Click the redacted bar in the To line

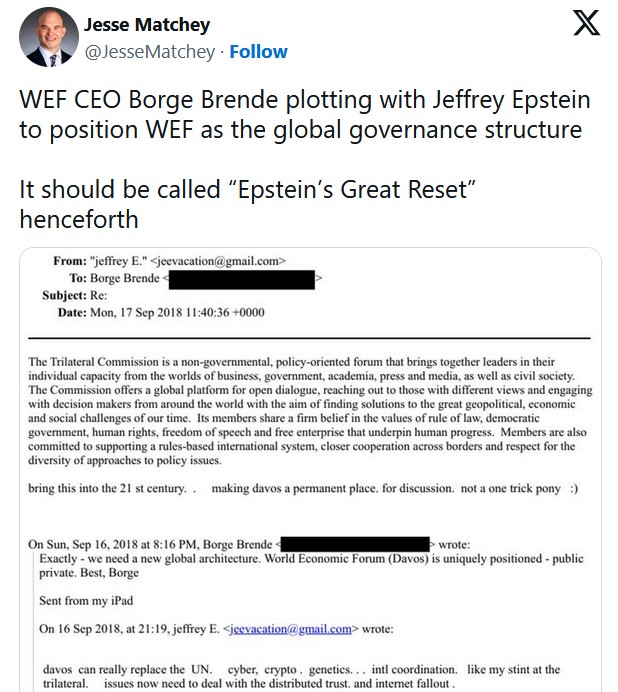(243, 279)
